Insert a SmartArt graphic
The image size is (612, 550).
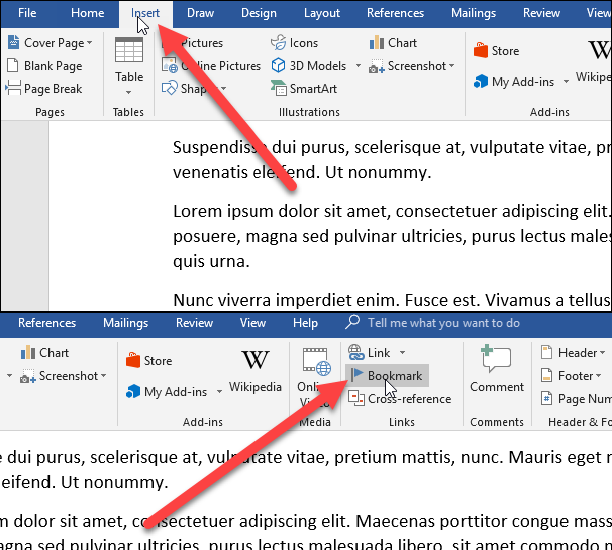304,89
